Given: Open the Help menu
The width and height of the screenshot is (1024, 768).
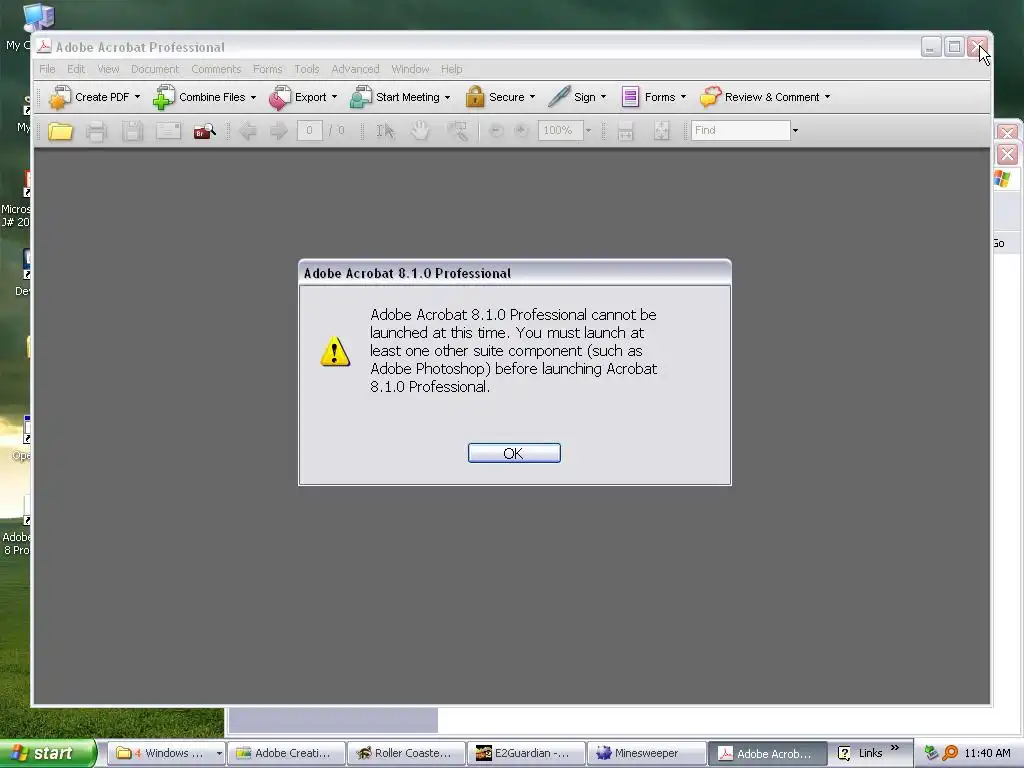Looking at the screenshot, I should [451, 69].
